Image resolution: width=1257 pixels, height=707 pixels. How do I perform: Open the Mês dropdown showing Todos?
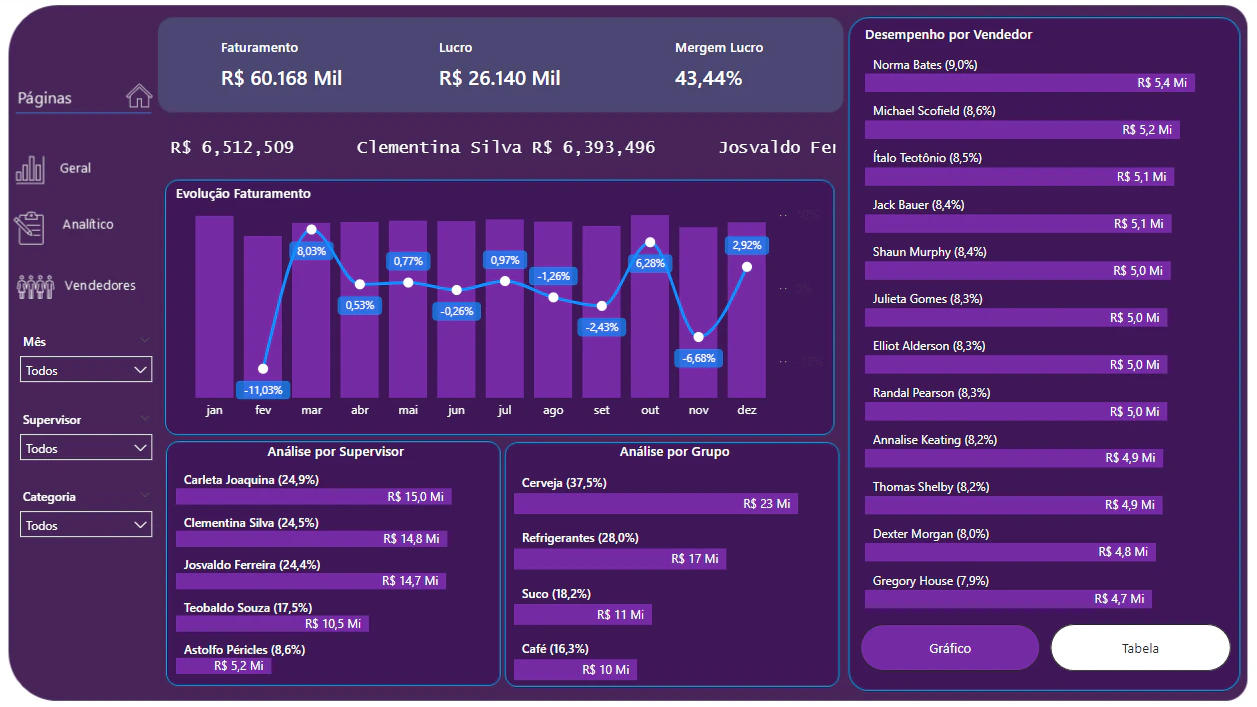point(86,370)
